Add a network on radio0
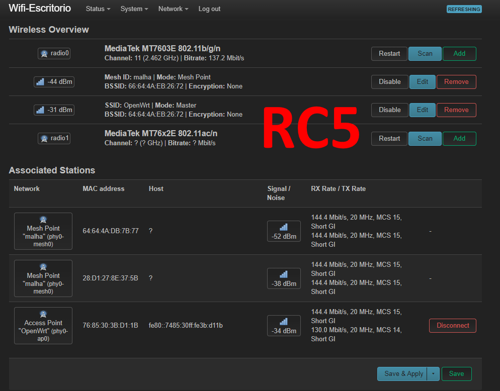Viewport: 500px width, 391px height. point(459,54)
